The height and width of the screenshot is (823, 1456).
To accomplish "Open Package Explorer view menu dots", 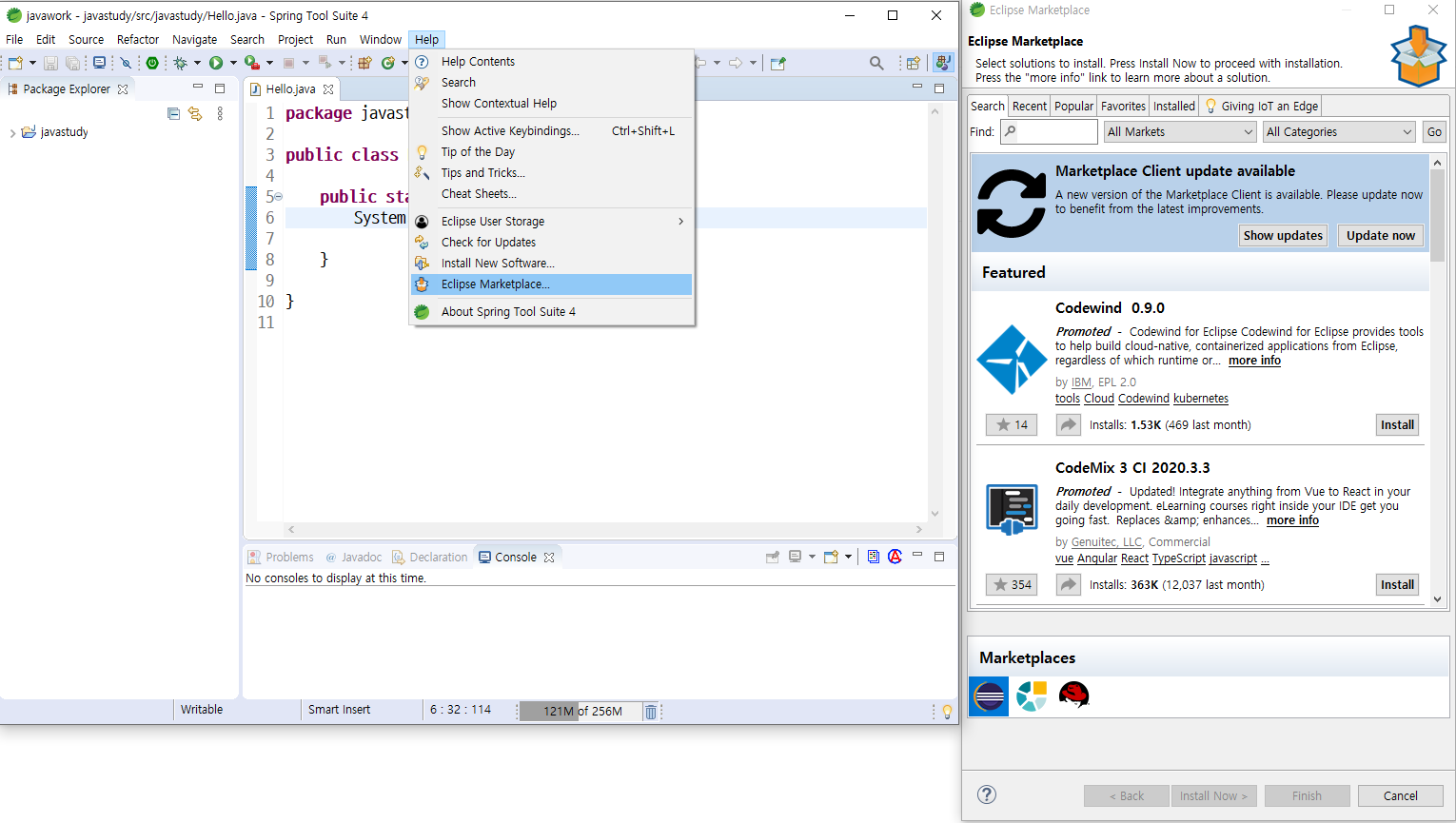I will click(x=220, y=113).
